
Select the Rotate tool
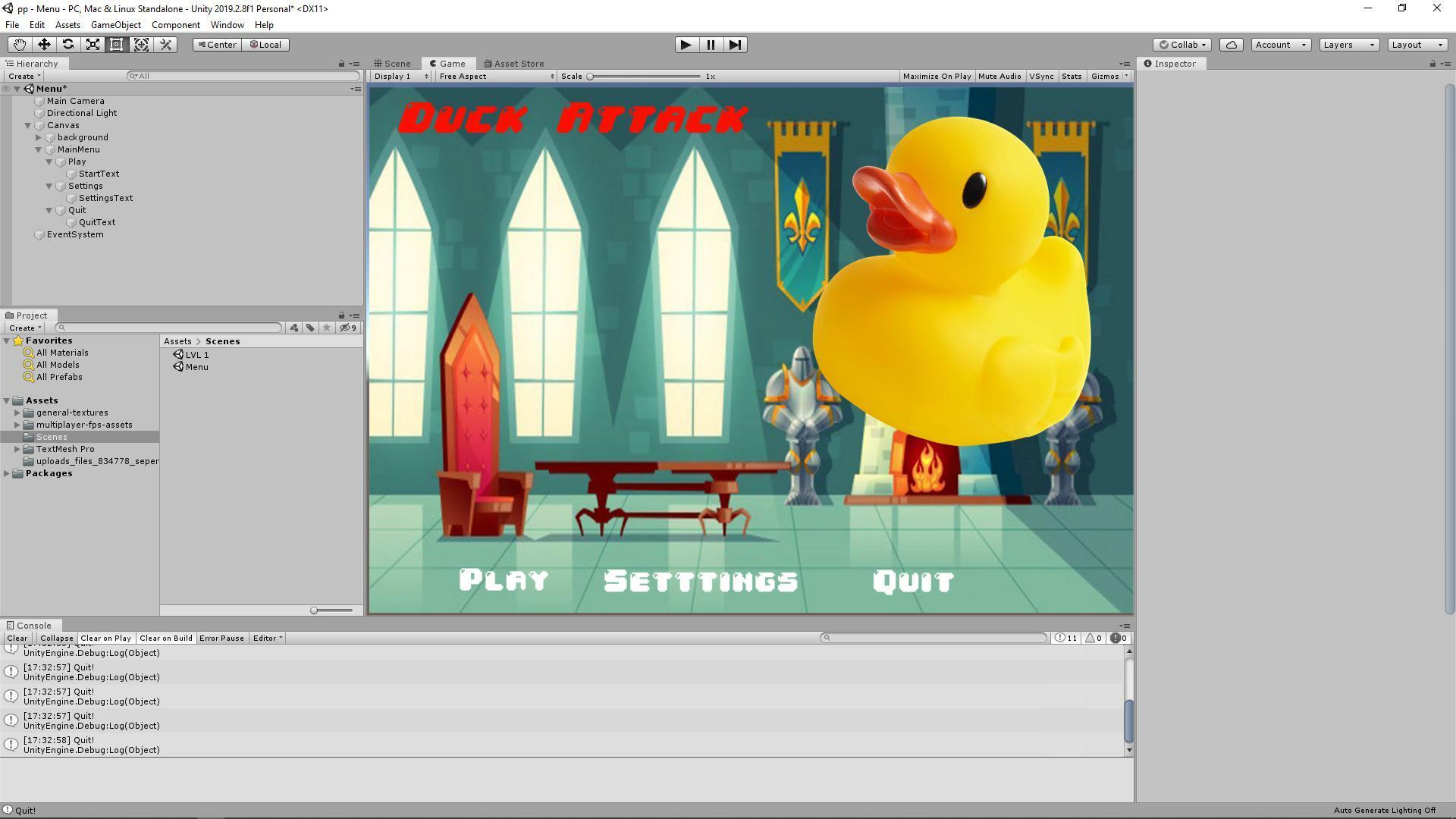point(68,45)
